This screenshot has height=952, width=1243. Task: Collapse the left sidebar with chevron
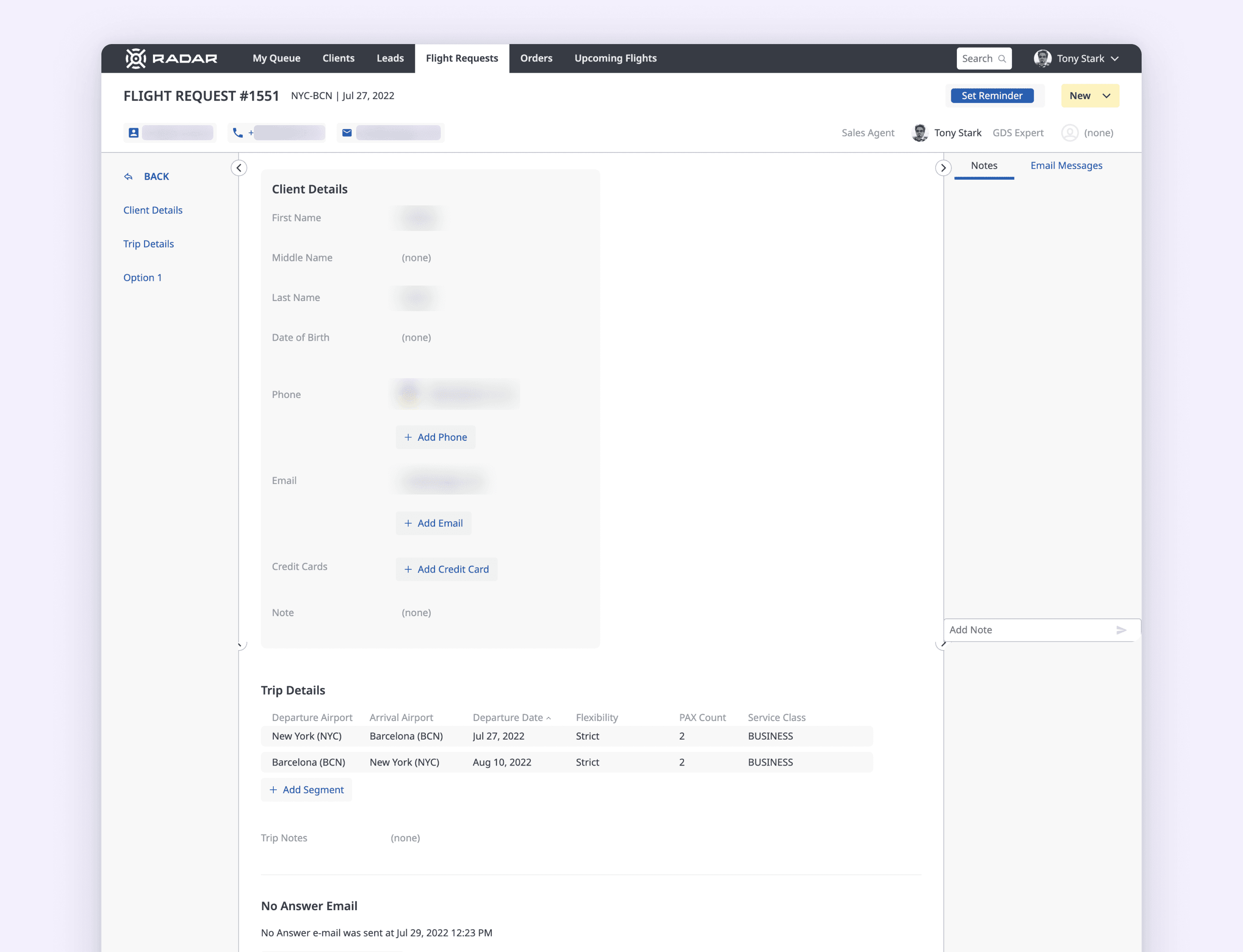238,168
